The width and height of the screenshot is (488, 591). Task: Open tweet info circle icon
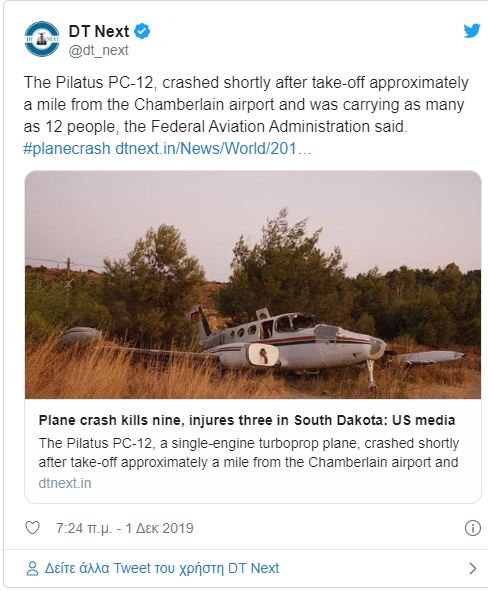(x=473, y=528)
